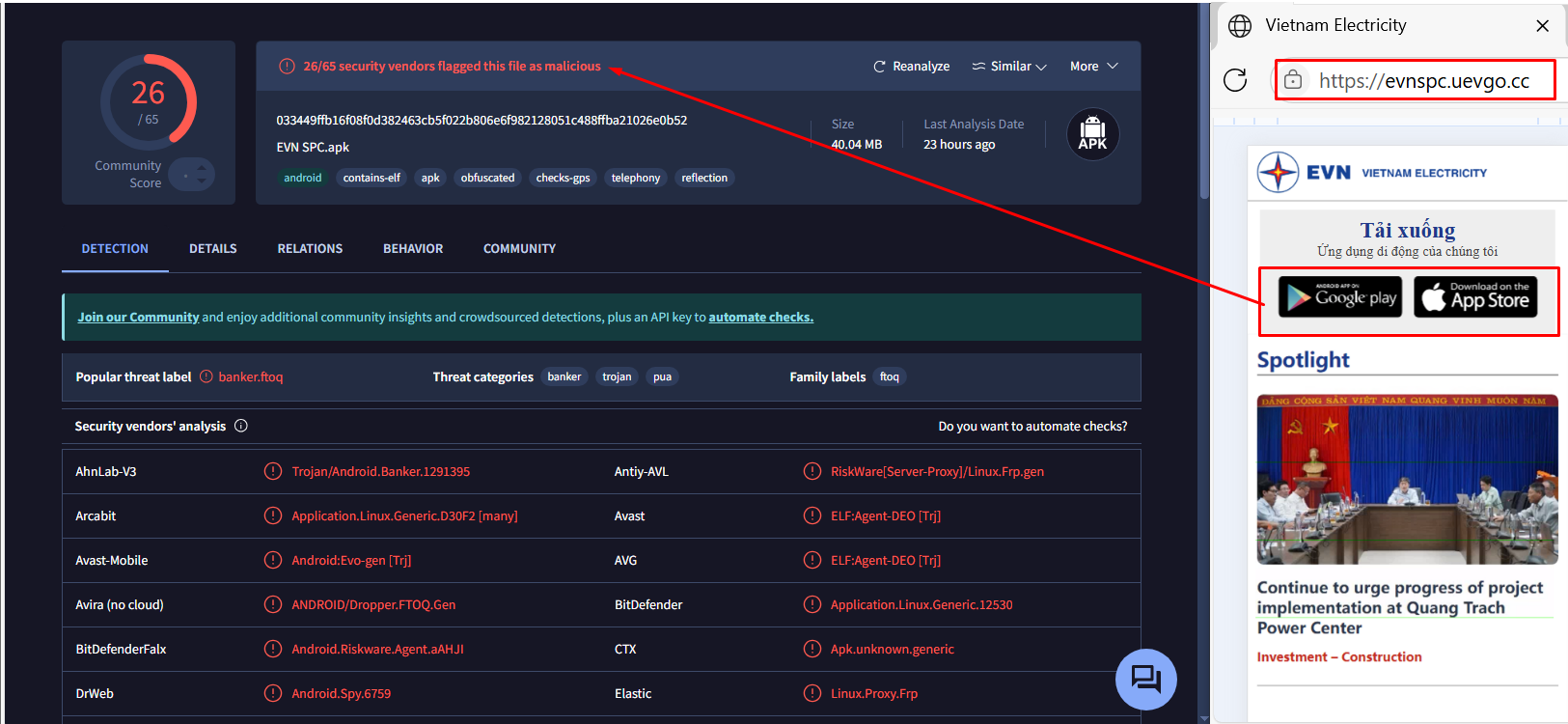Open the chat bubble floating button

[1145, 680]
